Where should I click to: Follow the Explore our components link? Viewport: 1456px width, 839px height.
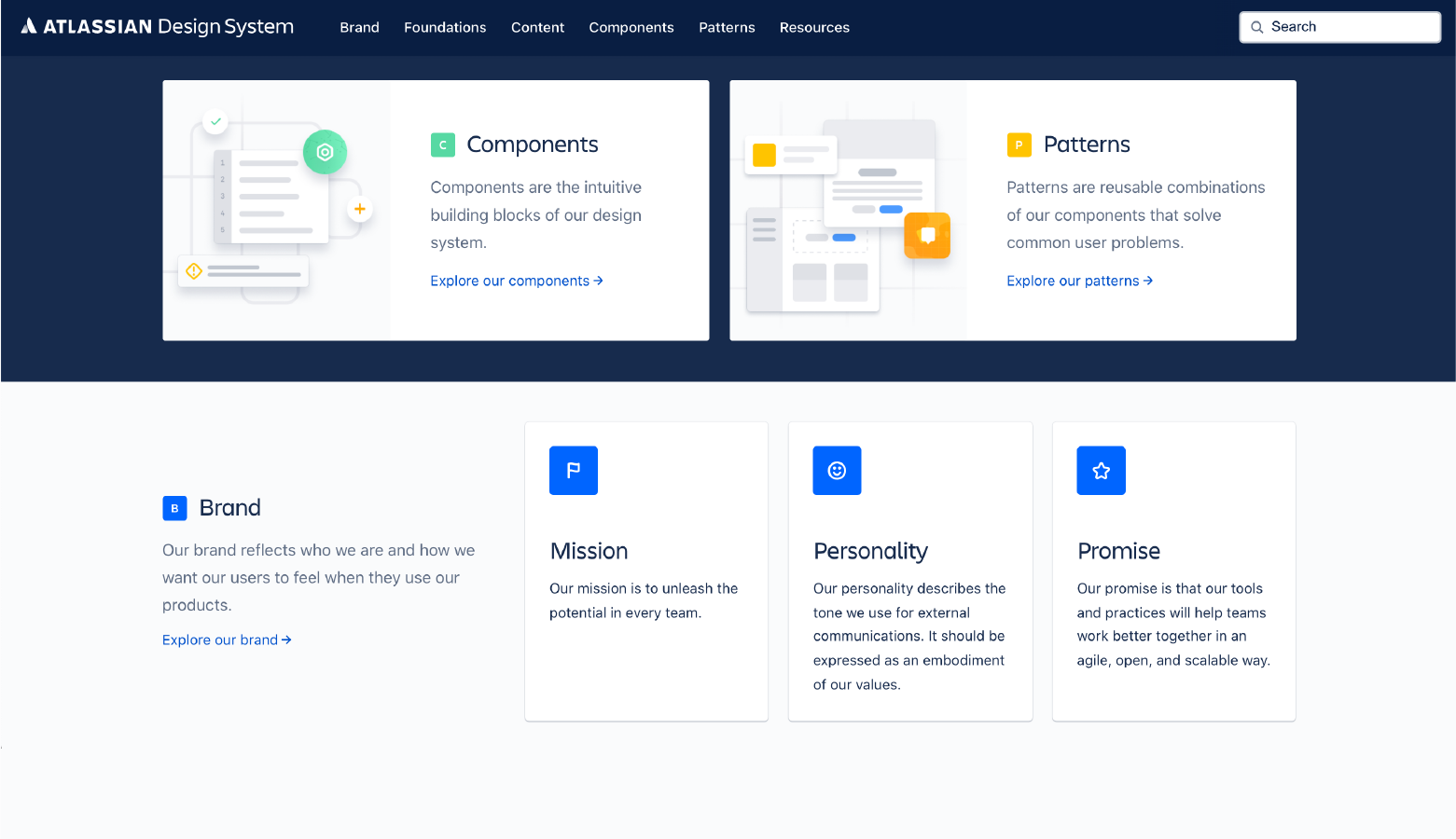pos(517,281)
